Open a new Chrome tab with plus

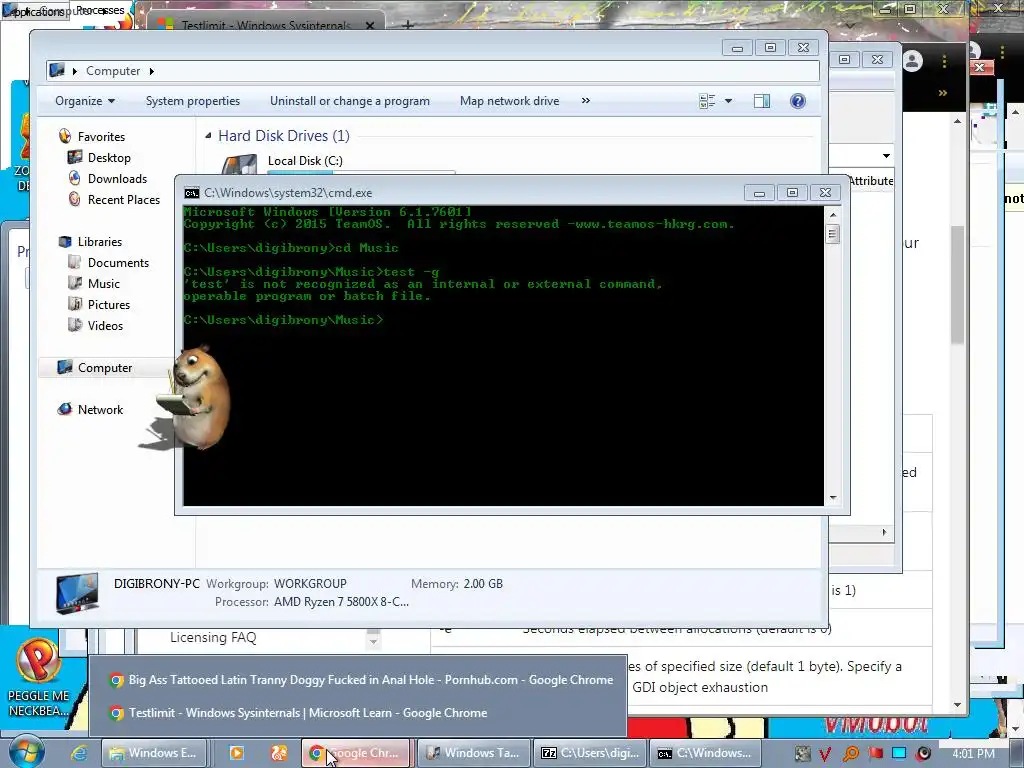408,25
